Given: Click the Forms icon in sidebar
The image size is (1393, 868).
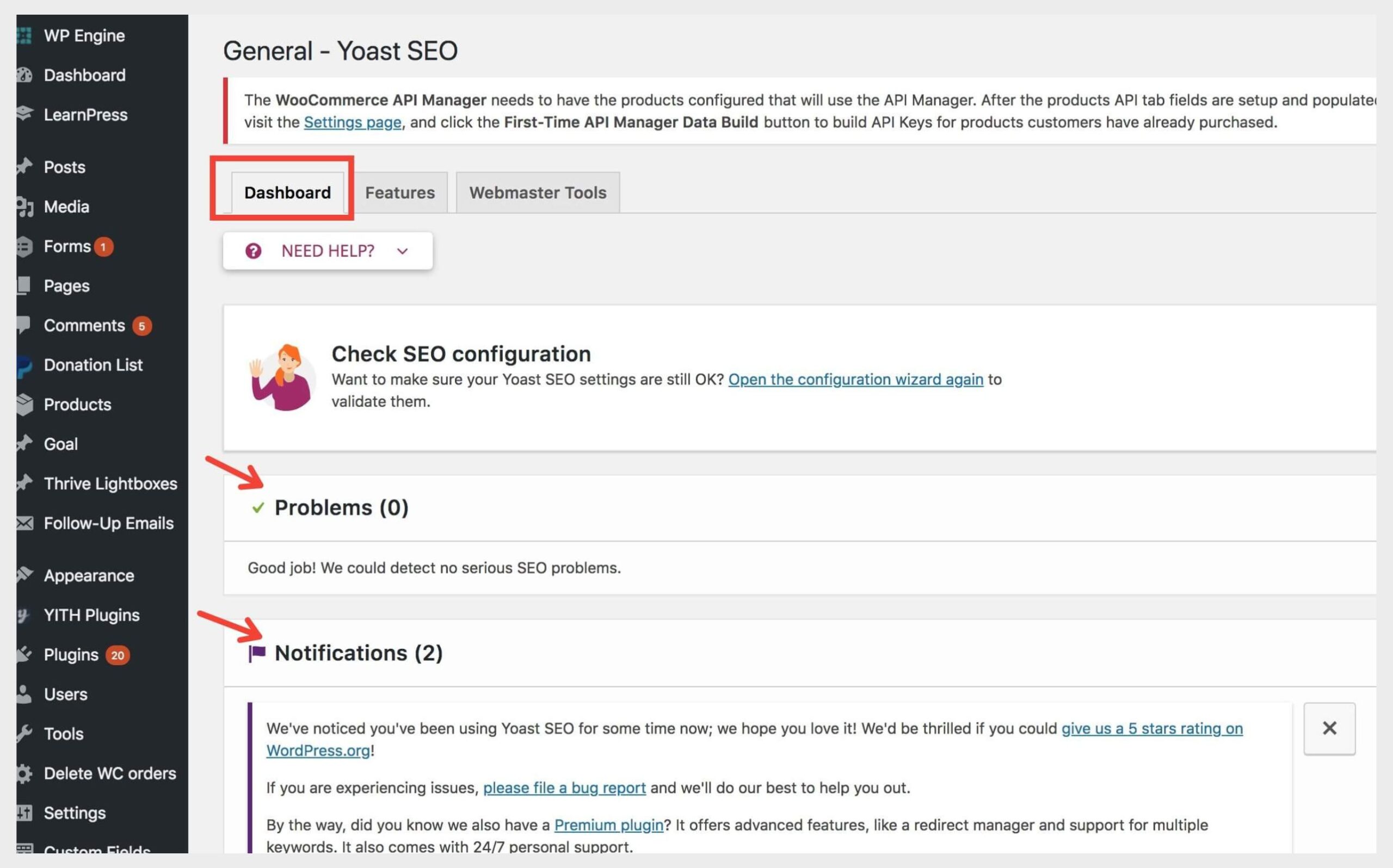Looking at the screenshot, I should [x=24, y=246].
